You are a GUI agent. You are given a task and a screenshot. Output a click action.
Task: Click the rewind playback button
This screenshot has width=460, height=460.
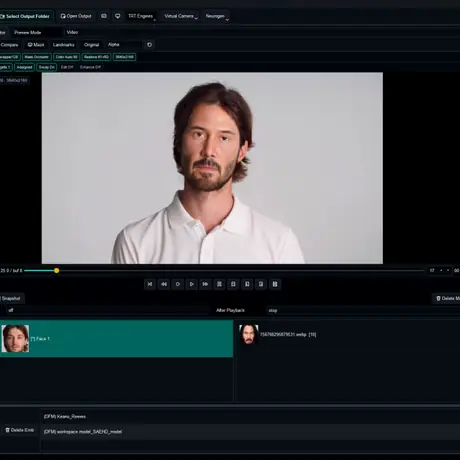pos(164,284)
